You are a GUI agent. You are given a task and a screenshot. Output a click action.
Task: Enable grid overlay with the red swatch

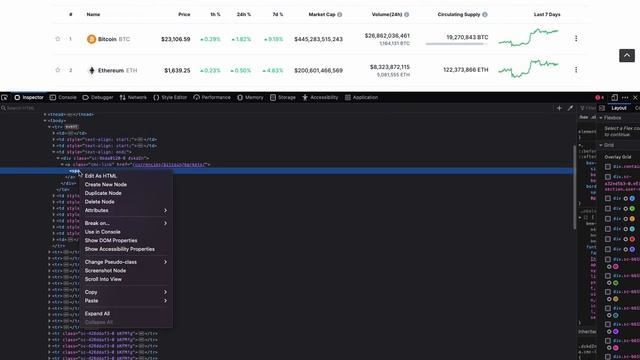pos(608,239)
